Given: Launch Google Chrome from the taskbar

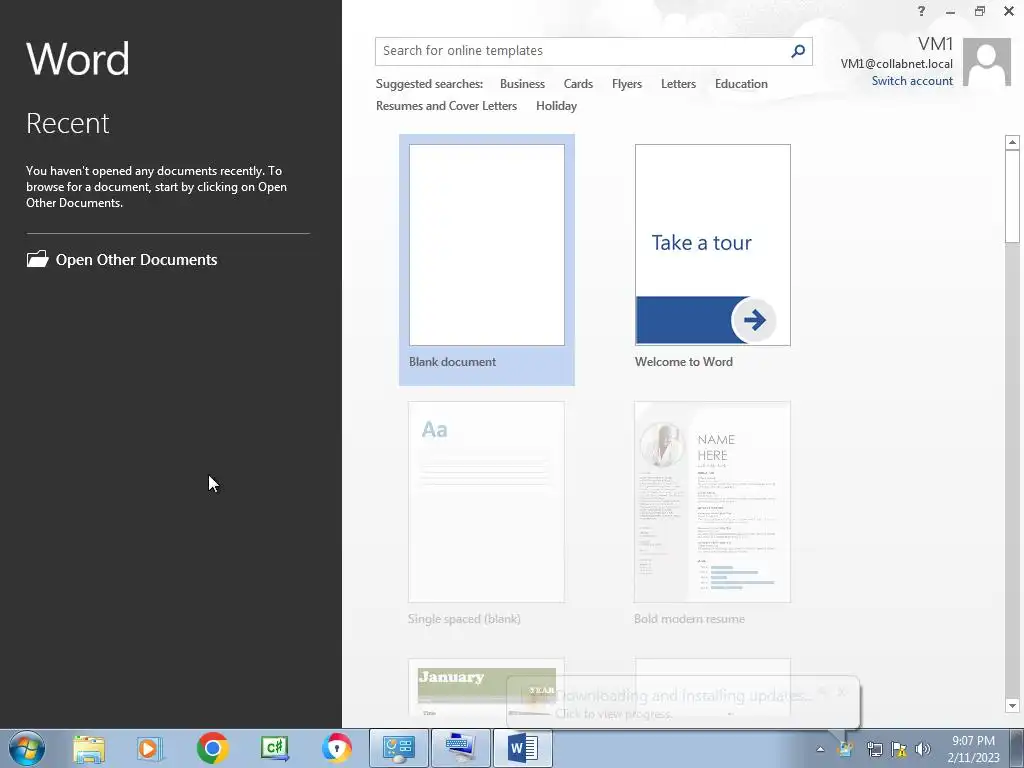Looking at the screenshot, I should 212,748.
